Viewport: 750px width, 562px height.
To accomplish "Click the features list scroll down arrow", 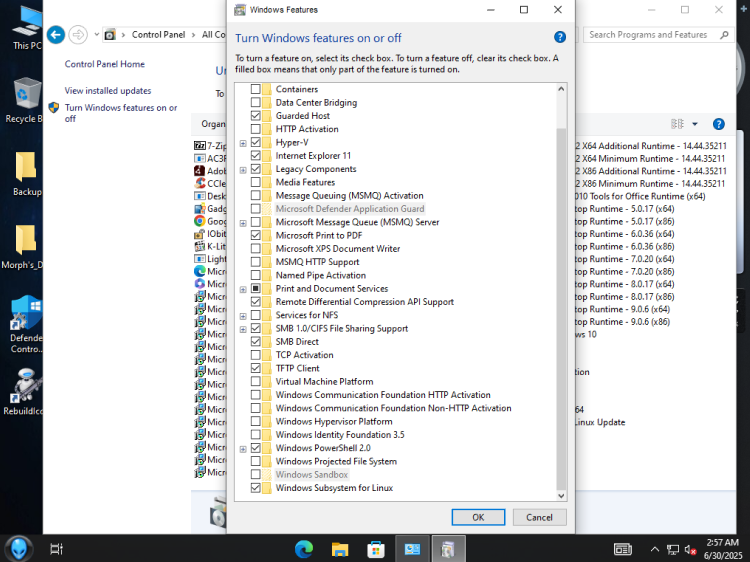I will coord(562,496).
